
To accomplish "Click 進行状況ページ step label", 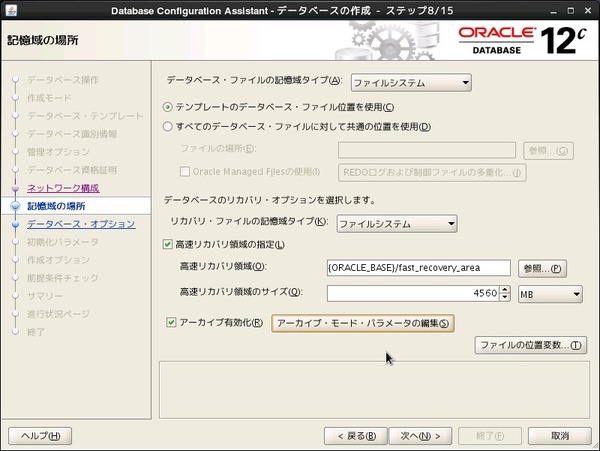I will click(x=58, y=314).
